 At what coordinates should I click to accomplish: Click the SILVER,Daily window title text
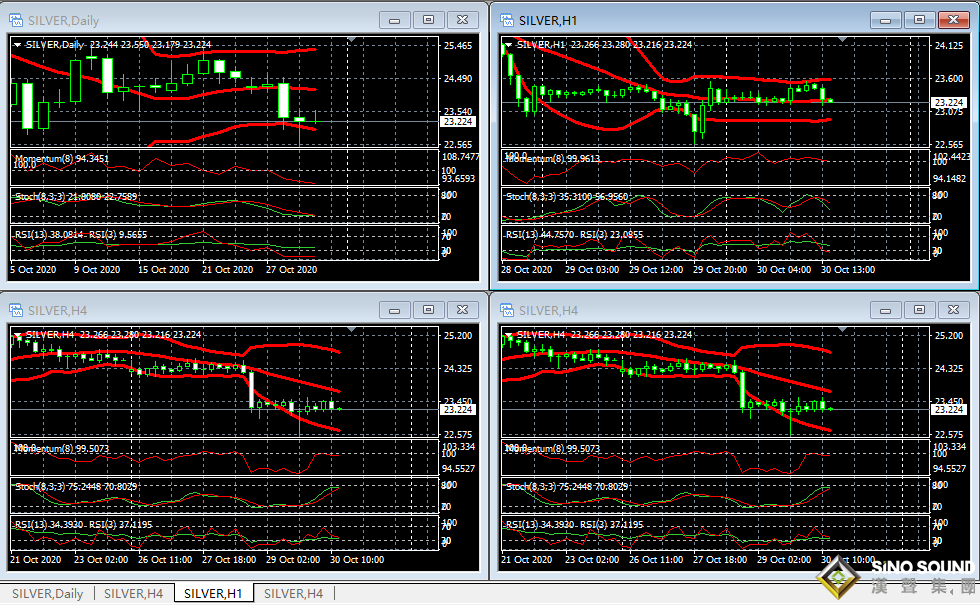click(63, 21)
